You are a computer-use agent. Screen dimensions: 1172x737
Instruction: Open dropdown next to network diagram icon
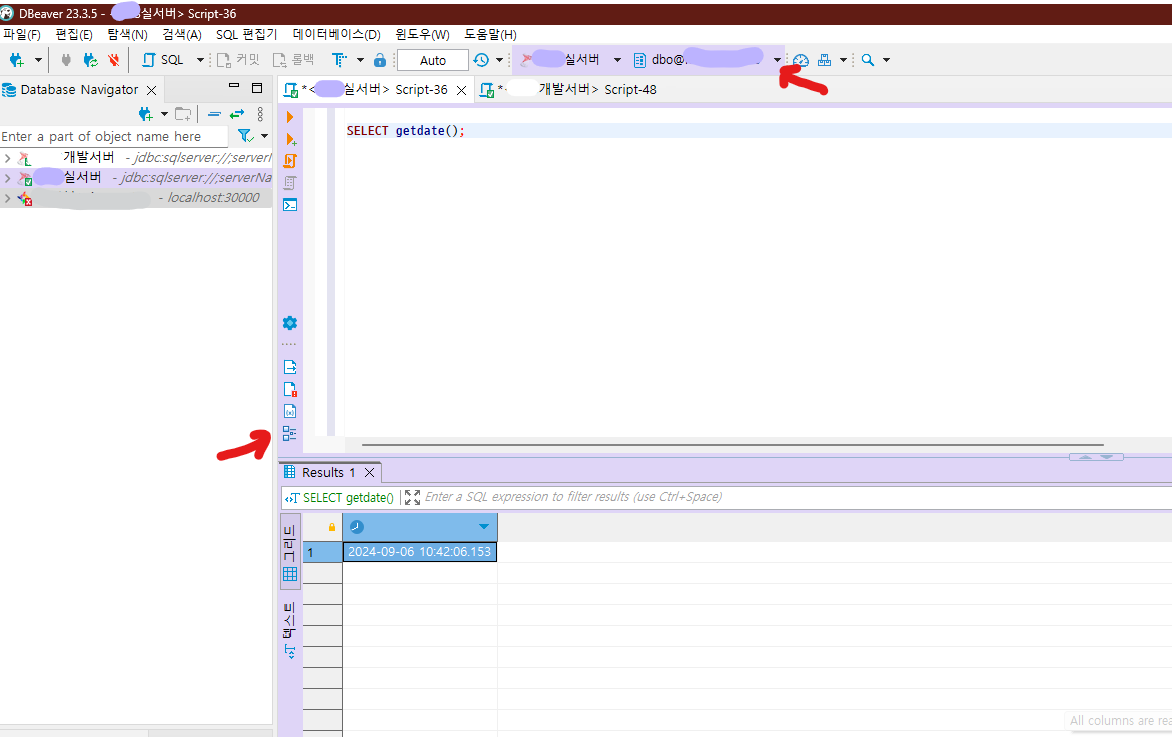click(x=843, y=60)
